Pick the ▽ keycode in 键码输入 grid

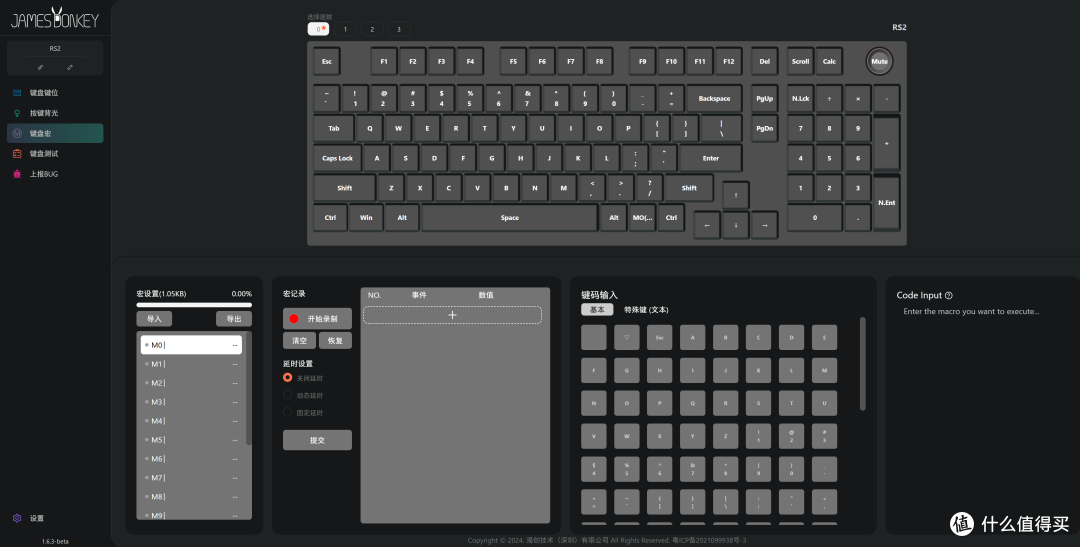pyautogui.click(x=627, y=338)
